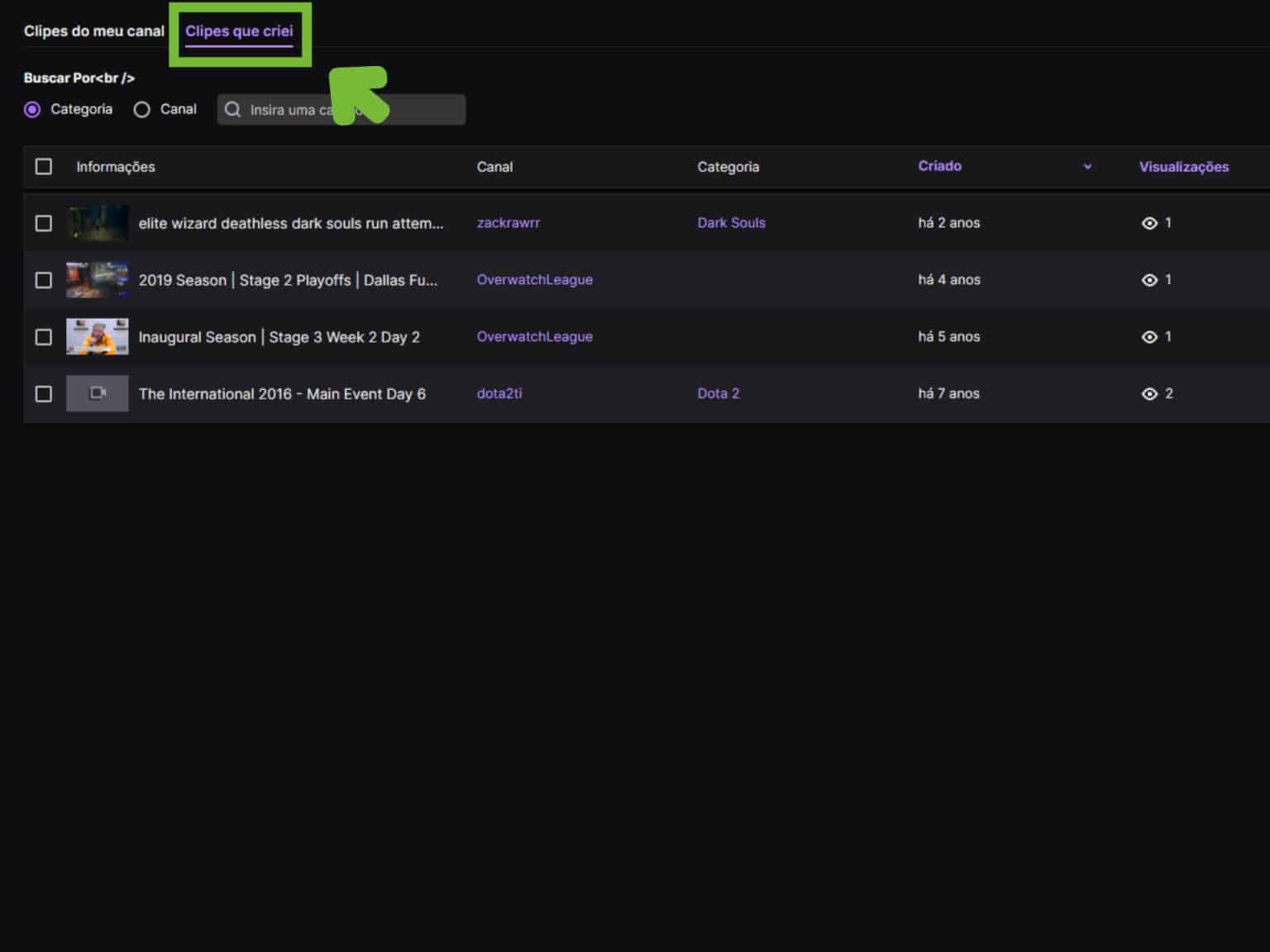
Task: Switch to the Clipes do meu canal tab
Action: point(93,31)
